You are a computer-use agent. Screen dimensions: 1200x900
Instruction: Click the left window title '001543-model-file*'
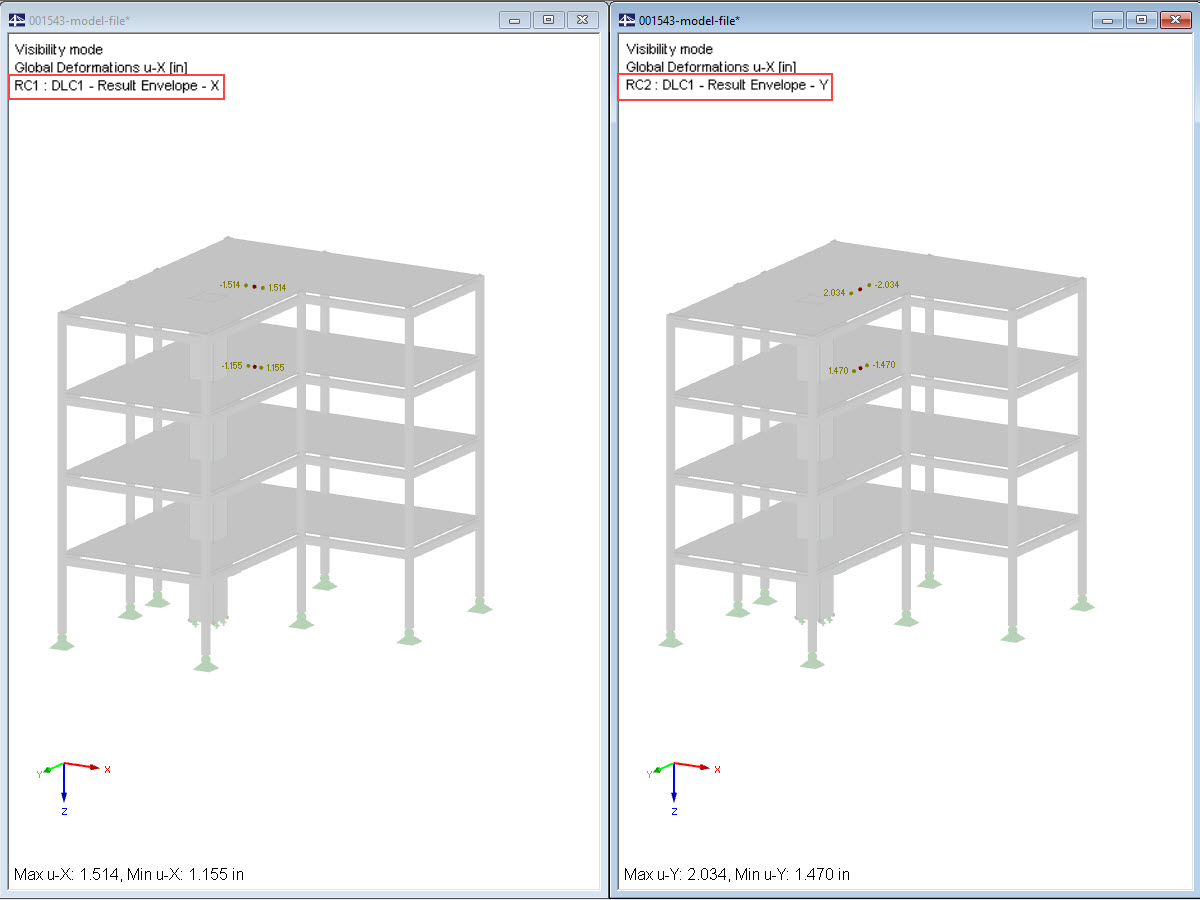point(79,20)
